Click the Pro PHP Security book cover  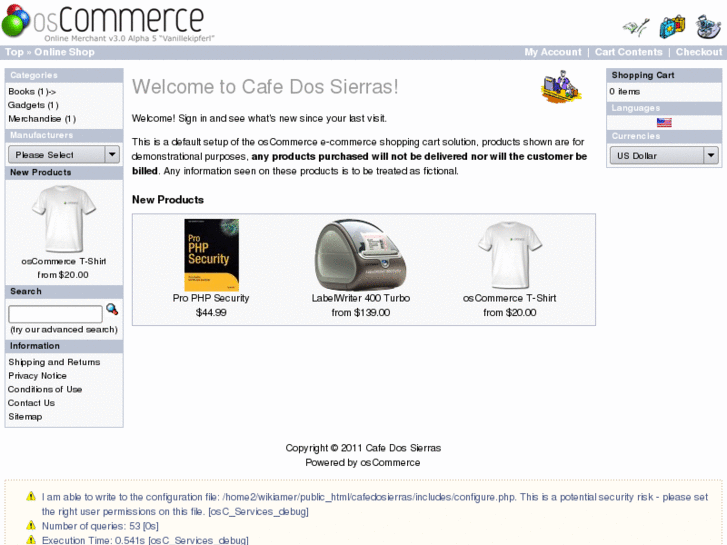point(211,255)
